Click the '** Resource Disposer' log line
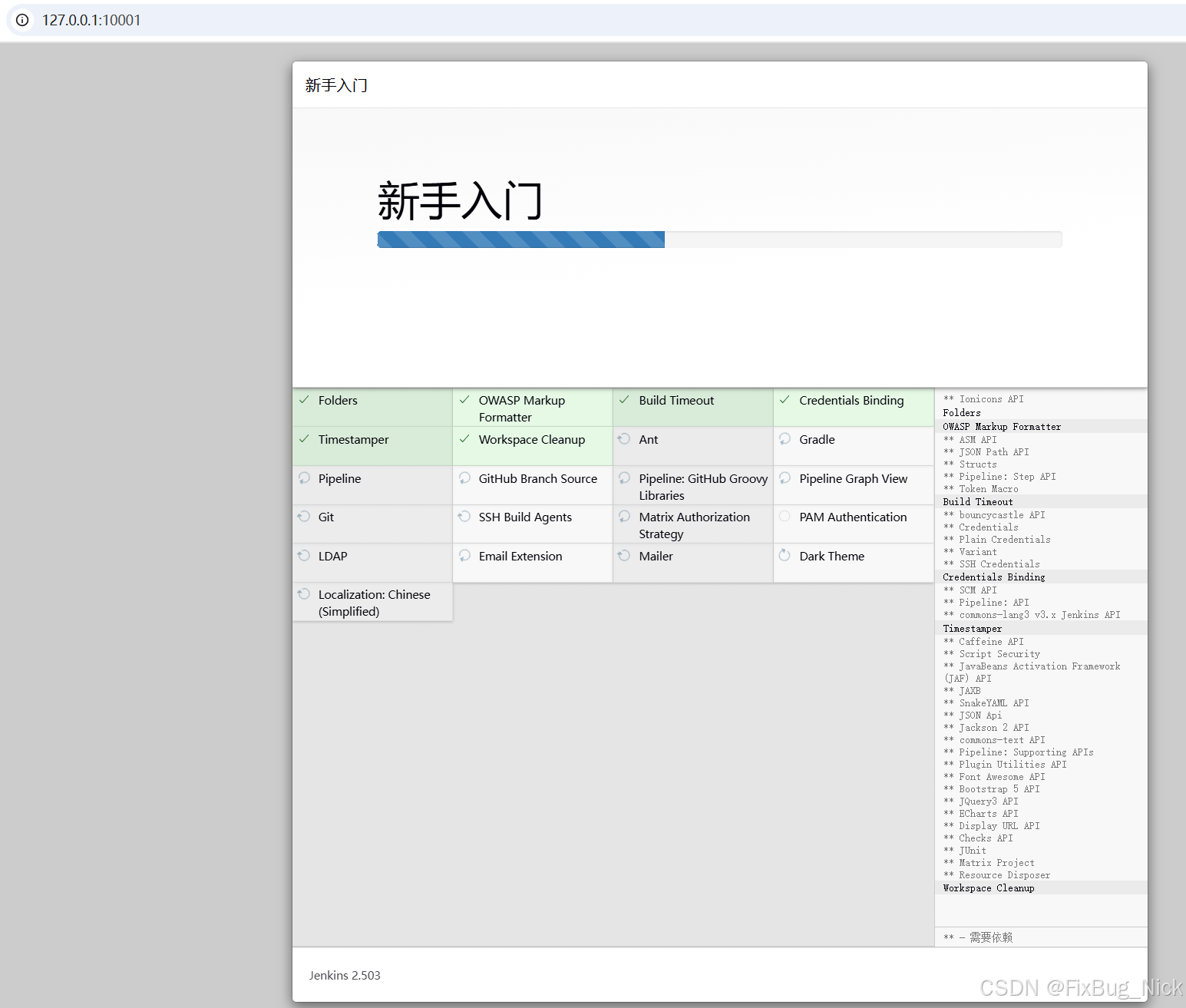Viewport: 1186px width, 1008px height. coord(997,875)
